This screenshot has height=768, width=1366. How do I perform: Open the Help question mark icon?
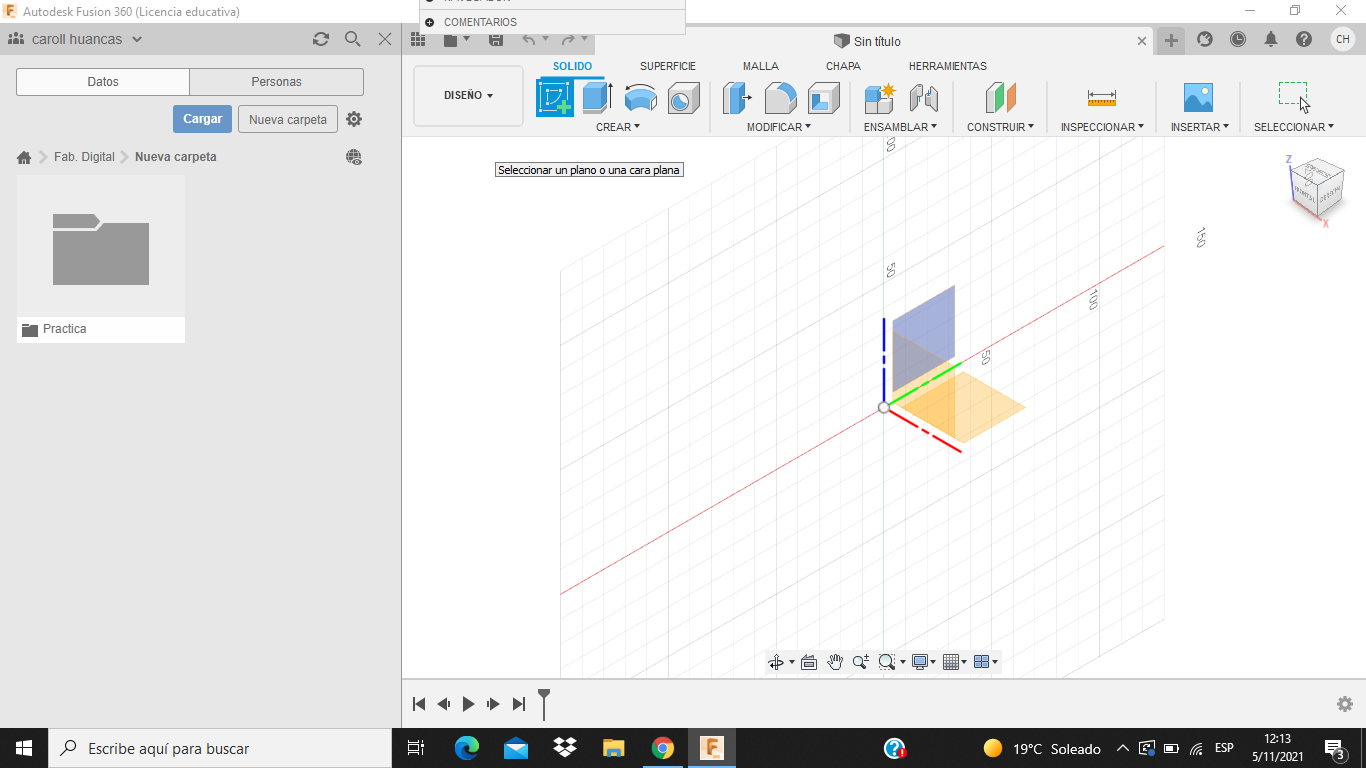pos(1304,40)
